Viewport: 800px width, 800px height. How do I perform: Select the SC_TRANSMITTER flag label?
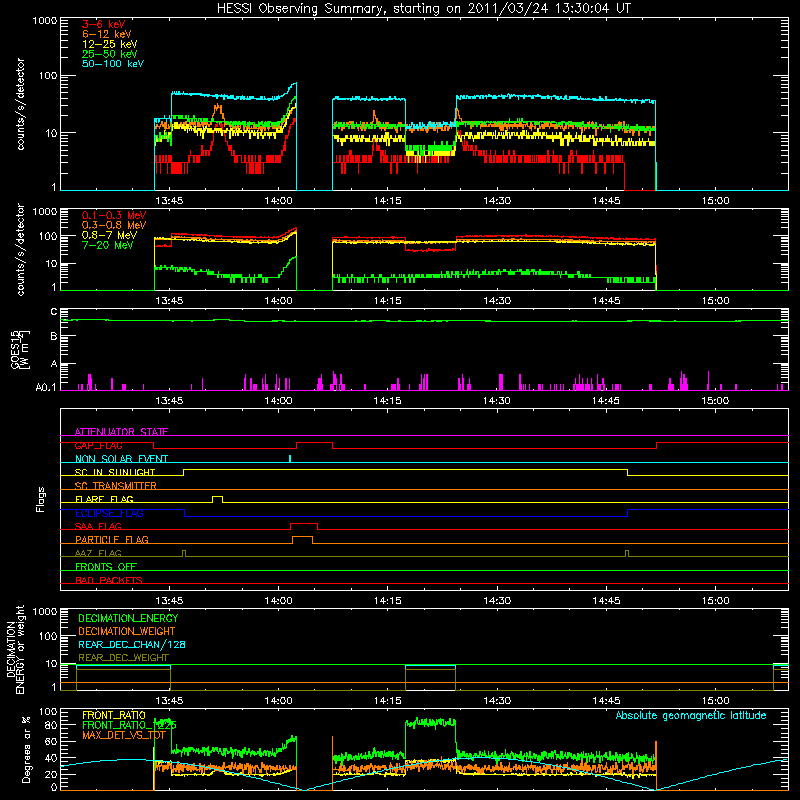point(115,486)
